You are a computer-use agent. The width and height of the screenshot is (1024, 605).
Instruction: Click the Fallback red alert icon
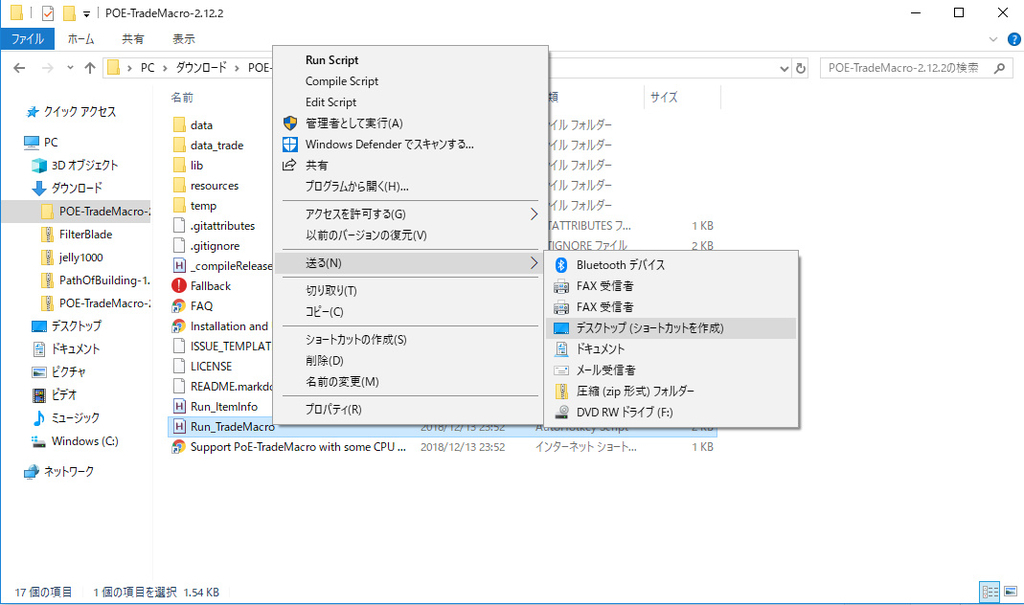coord(179,286)
